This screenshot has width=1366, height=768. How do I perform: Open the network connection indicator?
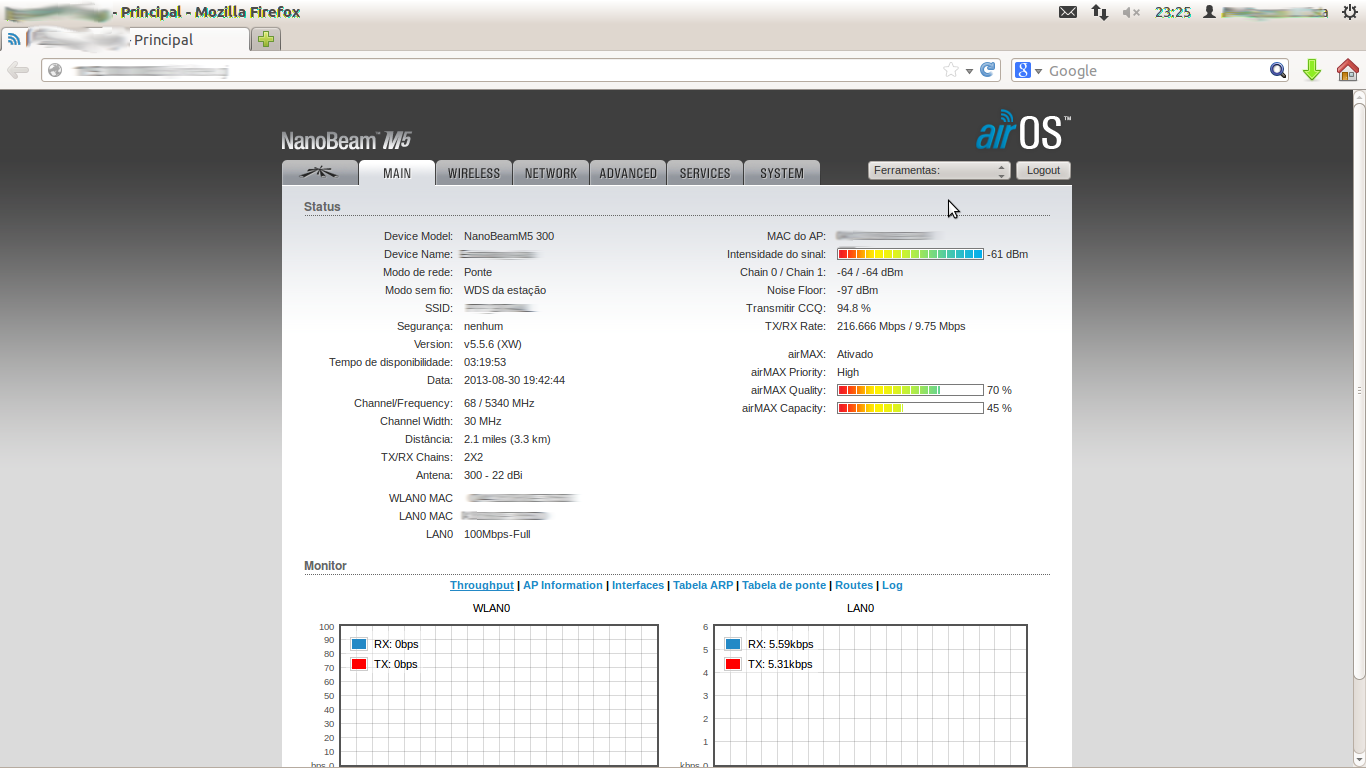[1100, 12]
